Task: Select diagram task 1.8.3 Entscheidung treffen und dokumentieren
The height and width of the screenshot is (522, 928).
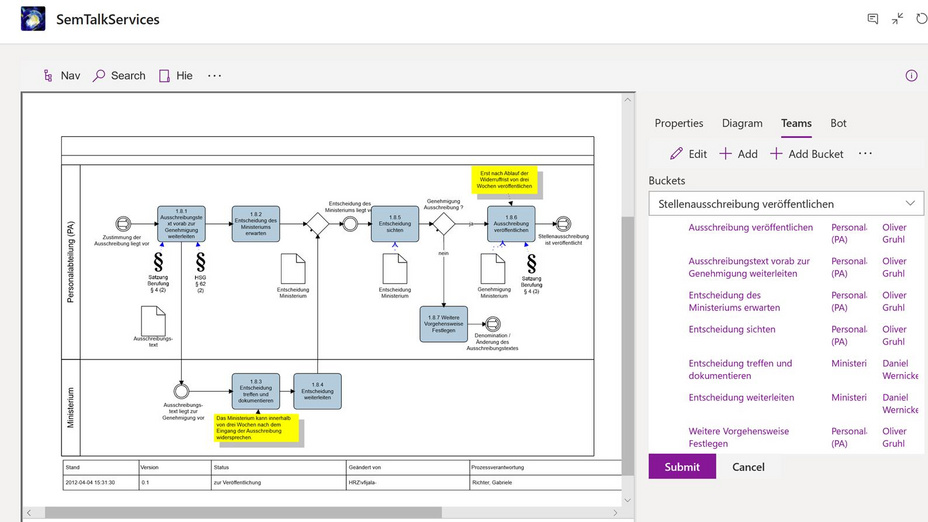Action: [256, 391]
